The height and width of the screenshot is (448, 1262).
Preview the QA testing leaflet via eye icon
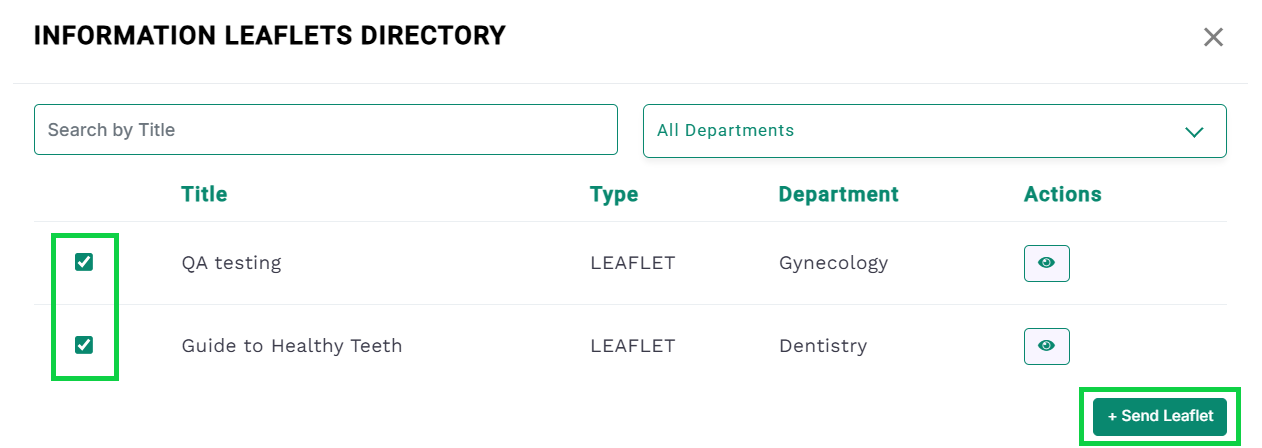click(x=1046, y=263)
